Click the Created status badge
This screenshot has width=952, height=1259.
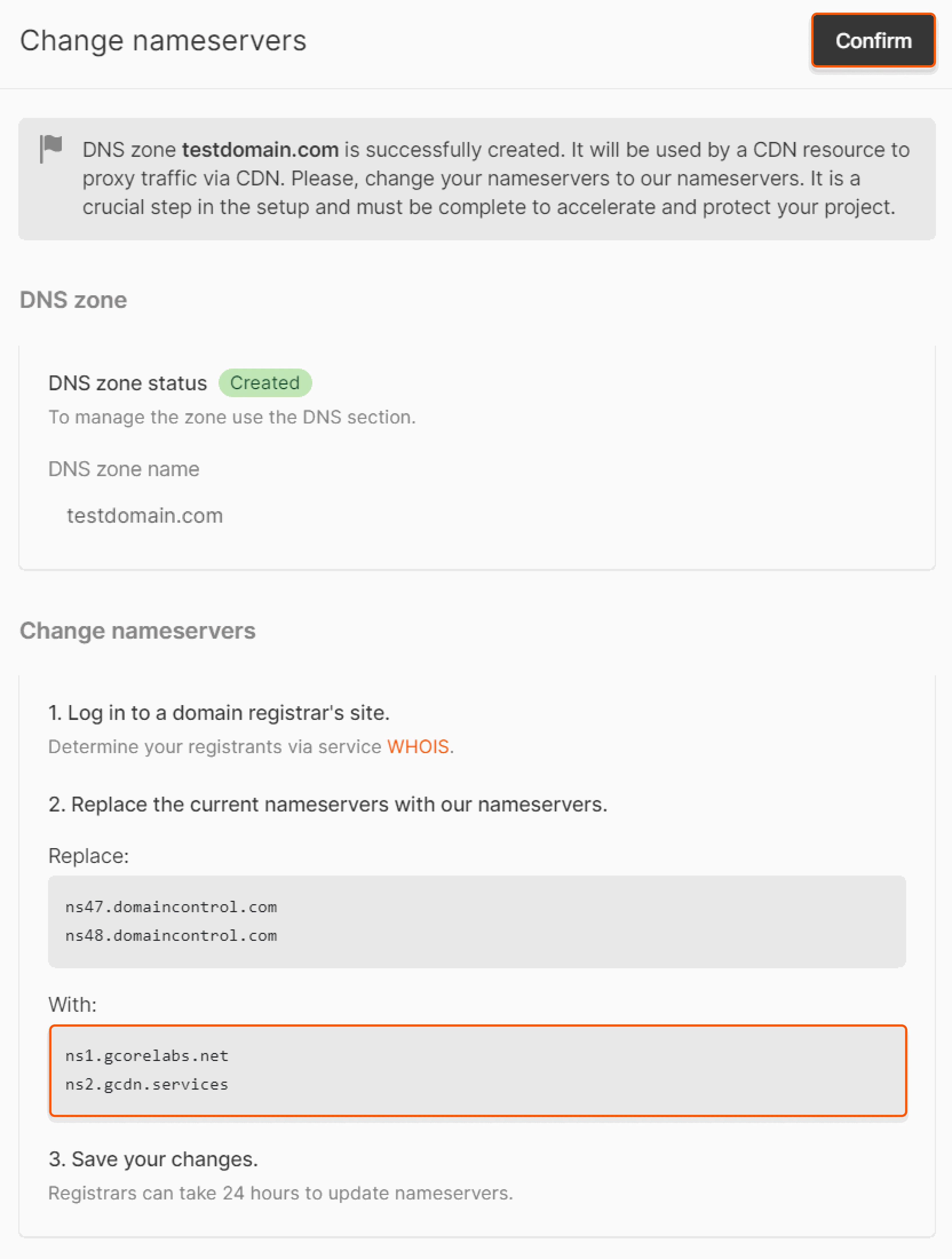click(265, 383)
